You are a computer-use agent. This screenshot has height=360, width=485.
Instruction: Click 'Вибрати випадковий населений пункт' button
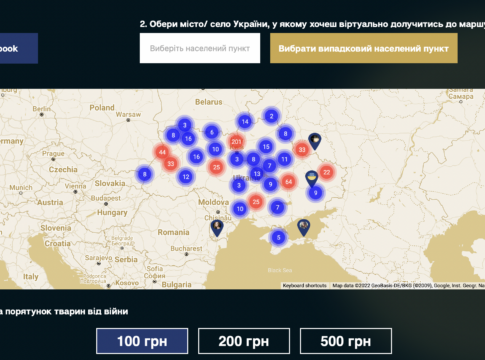(364, 48)
